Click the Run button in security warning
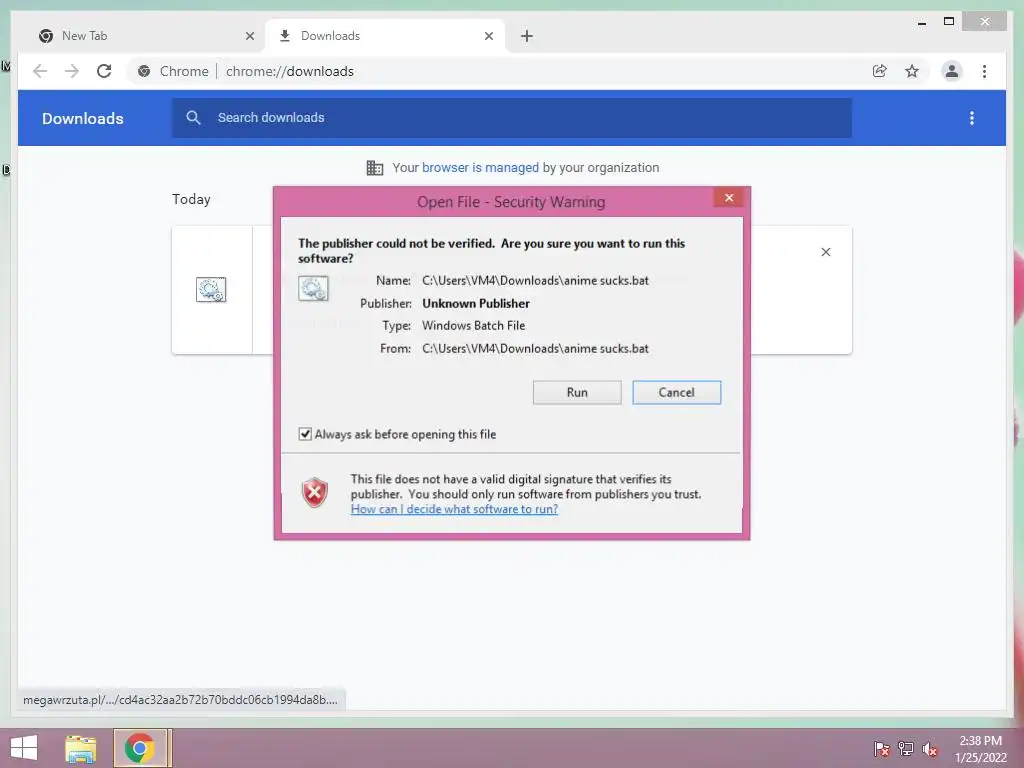The image size is (1024, 768). coord(577,392)
